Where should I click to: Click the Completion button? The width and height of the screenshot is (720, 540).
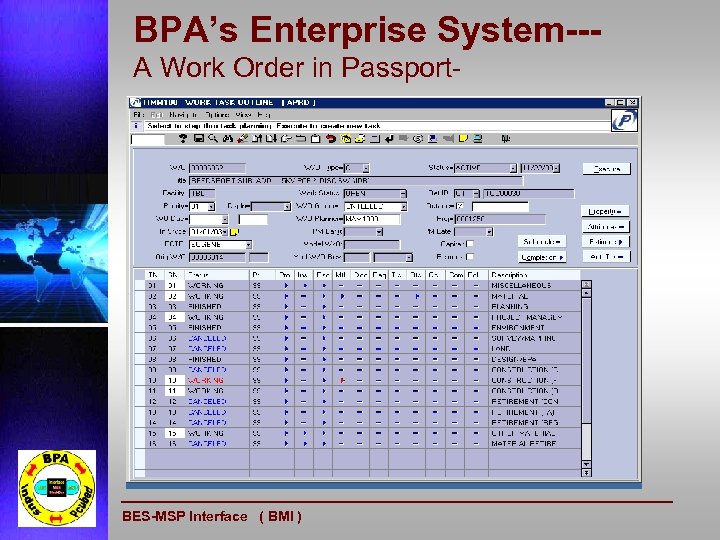pyautogui.click(x=542, y=257)
